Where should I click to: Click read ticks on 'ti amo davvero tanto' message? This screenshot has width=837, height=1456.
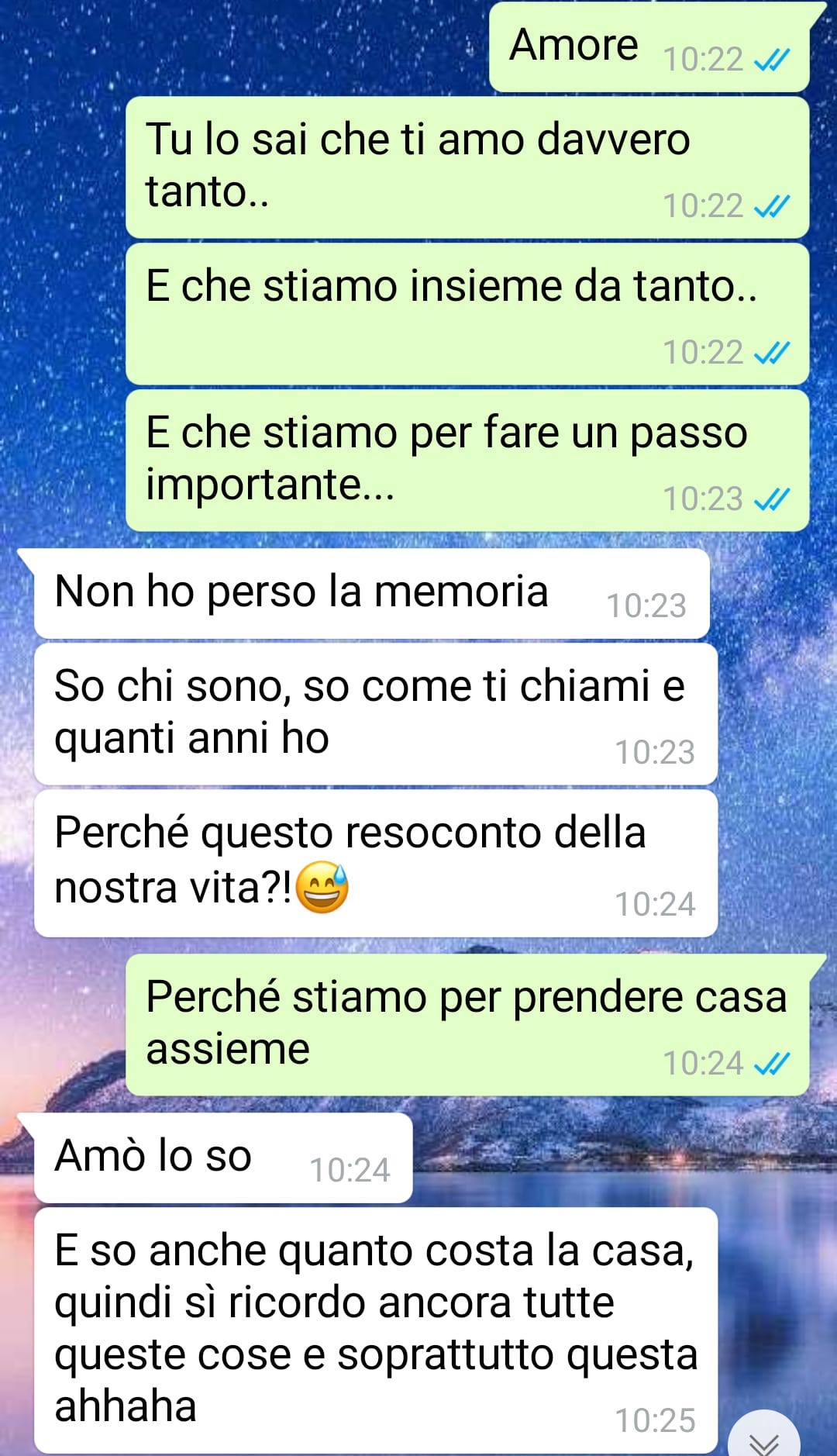(x=772, y=206)
